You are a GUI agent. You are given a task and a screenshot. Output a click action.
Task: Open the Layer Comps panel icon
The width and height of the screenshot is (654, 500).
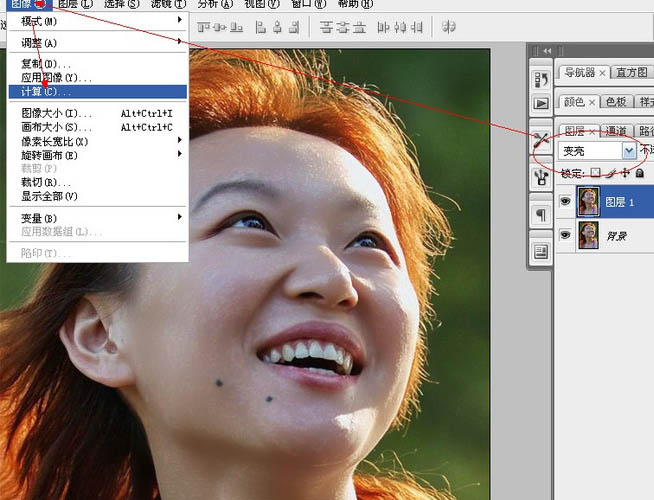(x=541, y=252)
